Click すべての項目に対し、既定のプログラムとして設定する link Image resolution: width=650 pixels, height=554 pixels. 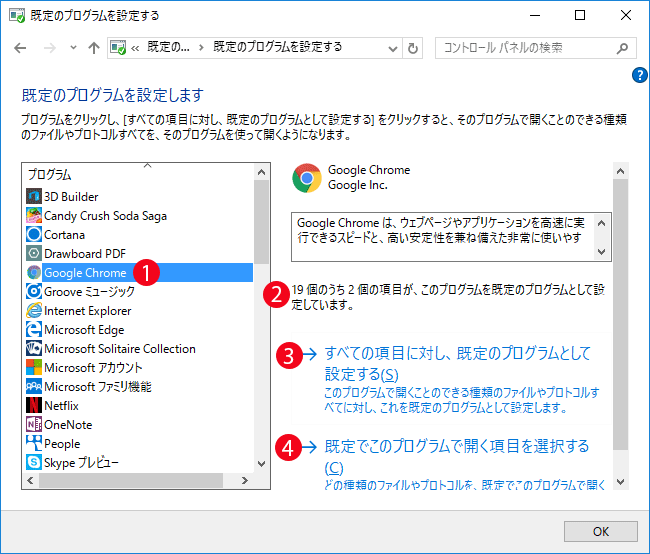click(457, 363)
